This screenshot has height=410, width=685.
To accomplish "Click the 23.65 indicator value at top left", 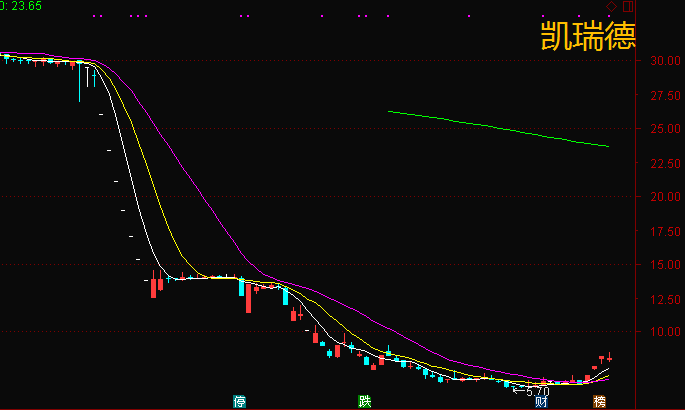I will pyautogui.click(x=22, y=6).
